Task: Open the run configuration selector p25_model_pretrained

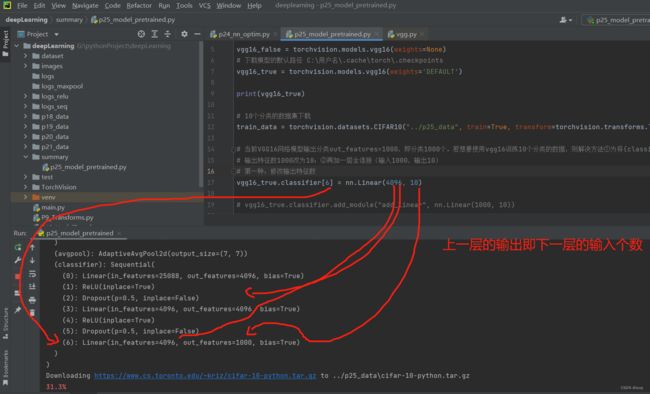Action: click(617, 19)
